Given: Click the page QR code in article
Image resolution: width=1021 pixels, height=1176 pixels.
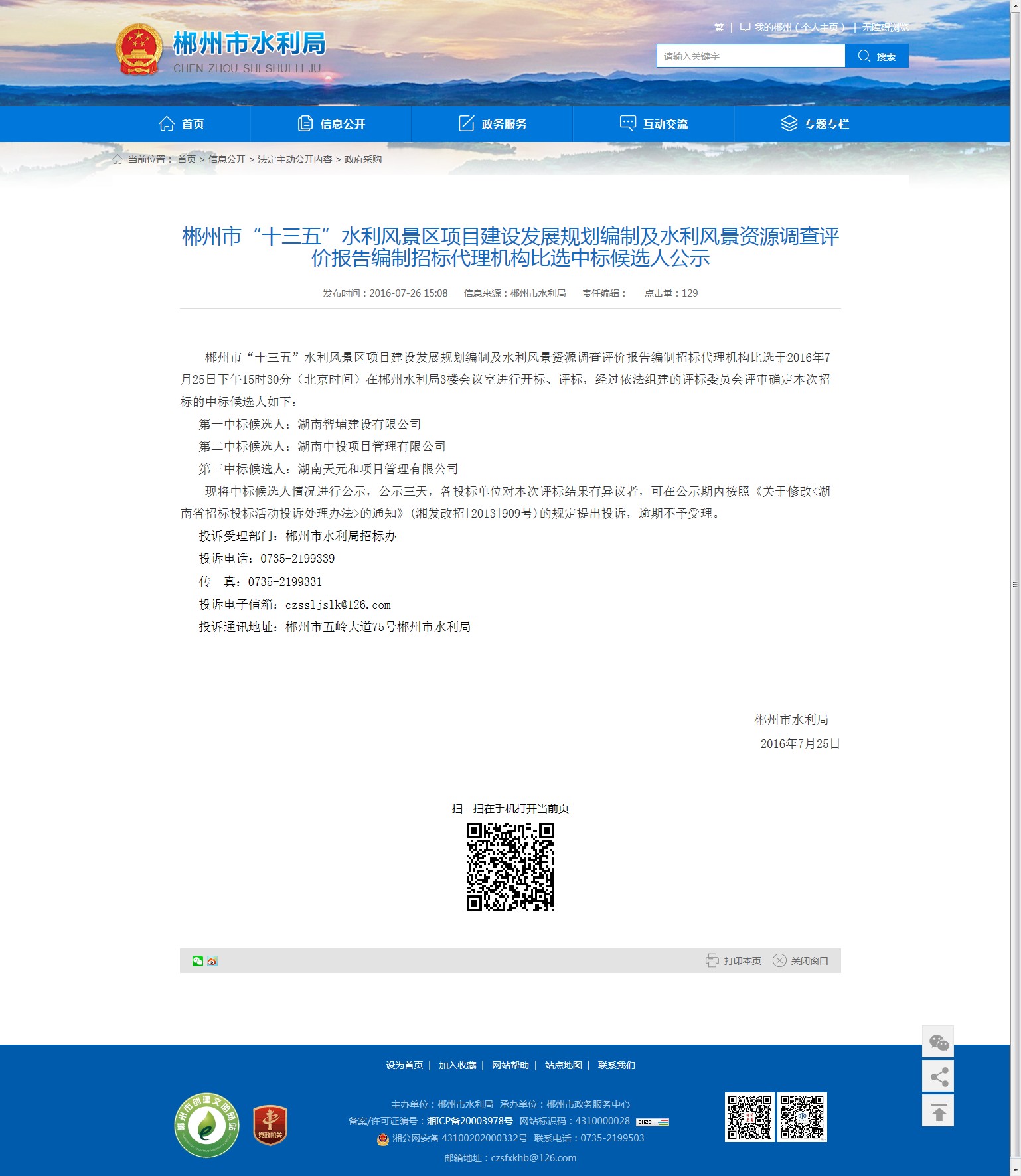Looking at the screenshot, I should coord(510,867).
